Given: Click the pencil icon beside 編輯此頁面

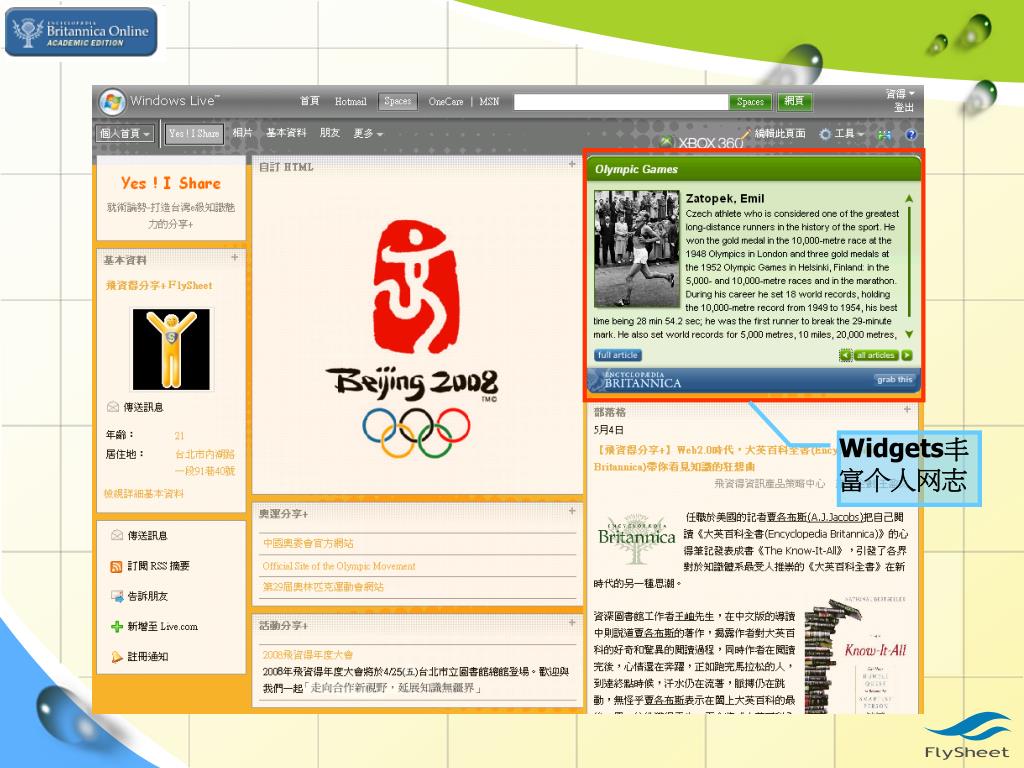Looking at the screenshot, I should pyautogui.click(x=746, y=133).
